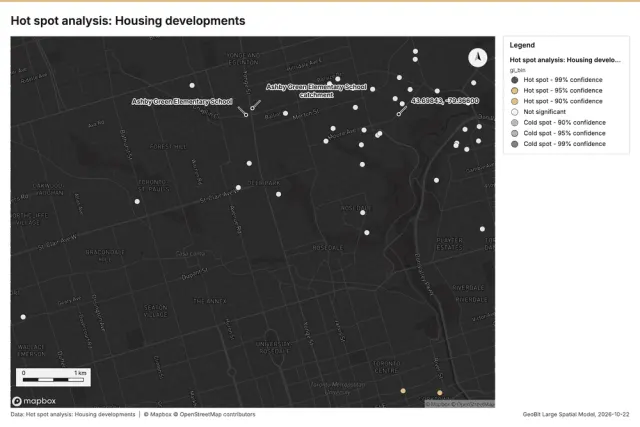Click the Wallace Emerson map label

tap(31, 350)
